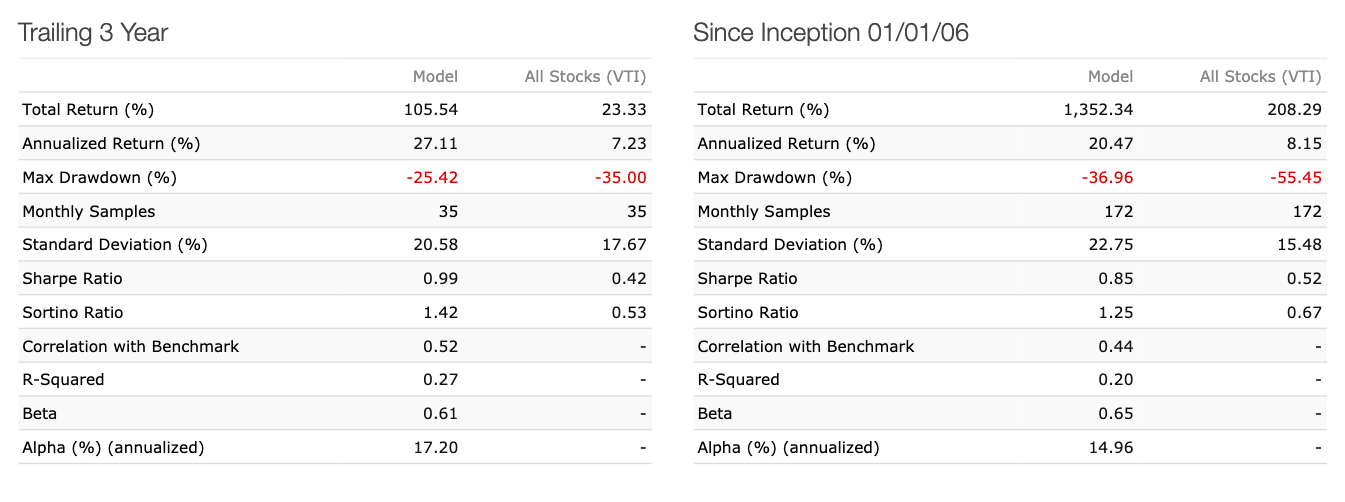Image resolution: width=1345 pixels, height=502 pixels.
Task: Click the 22.75 standard deviation value
Action: coord(1113,245)
